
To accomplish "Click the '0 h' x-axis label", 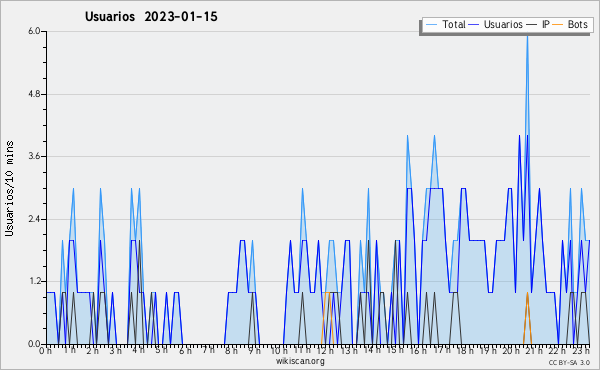I will (45, 350).
